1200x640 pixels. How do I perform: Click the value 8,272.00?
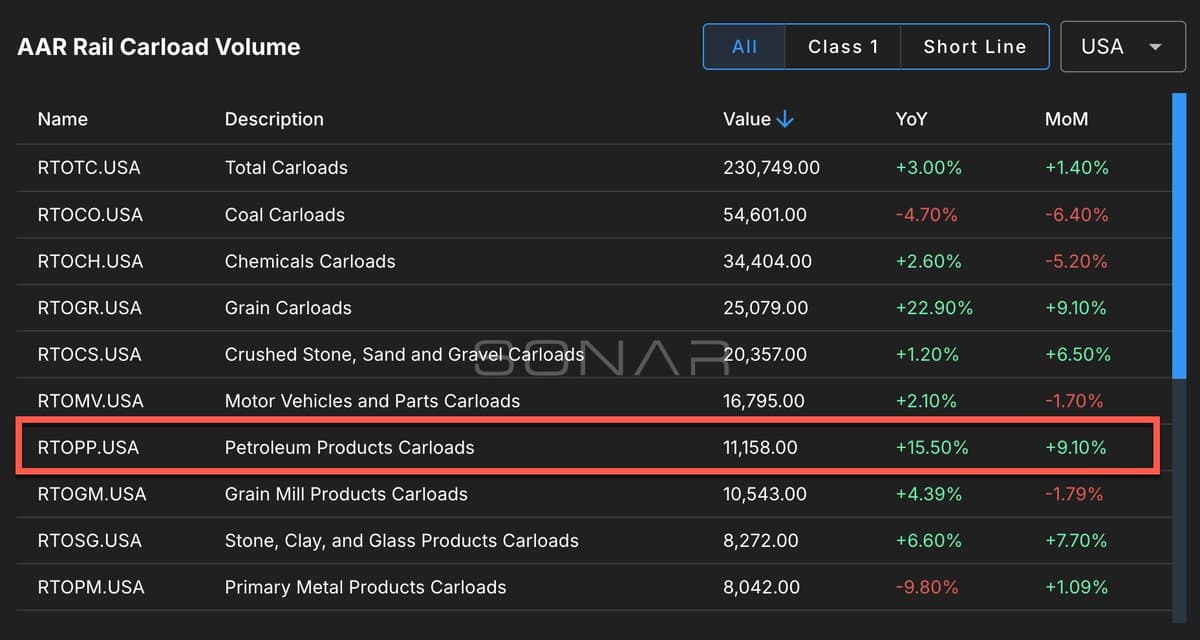[x=760, y=541]
